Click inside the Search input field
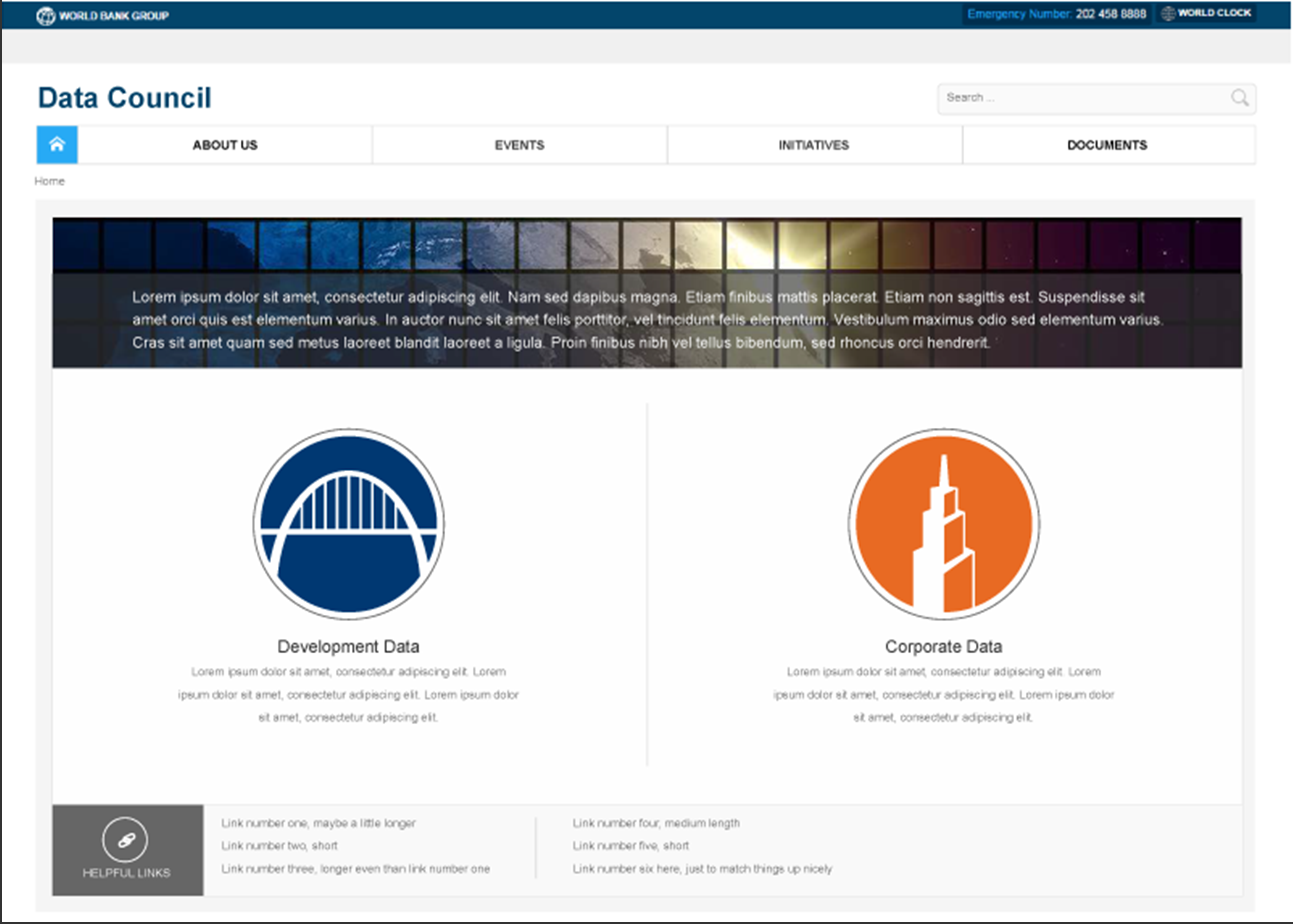 pyautogui.click(x=1080, y=98)
